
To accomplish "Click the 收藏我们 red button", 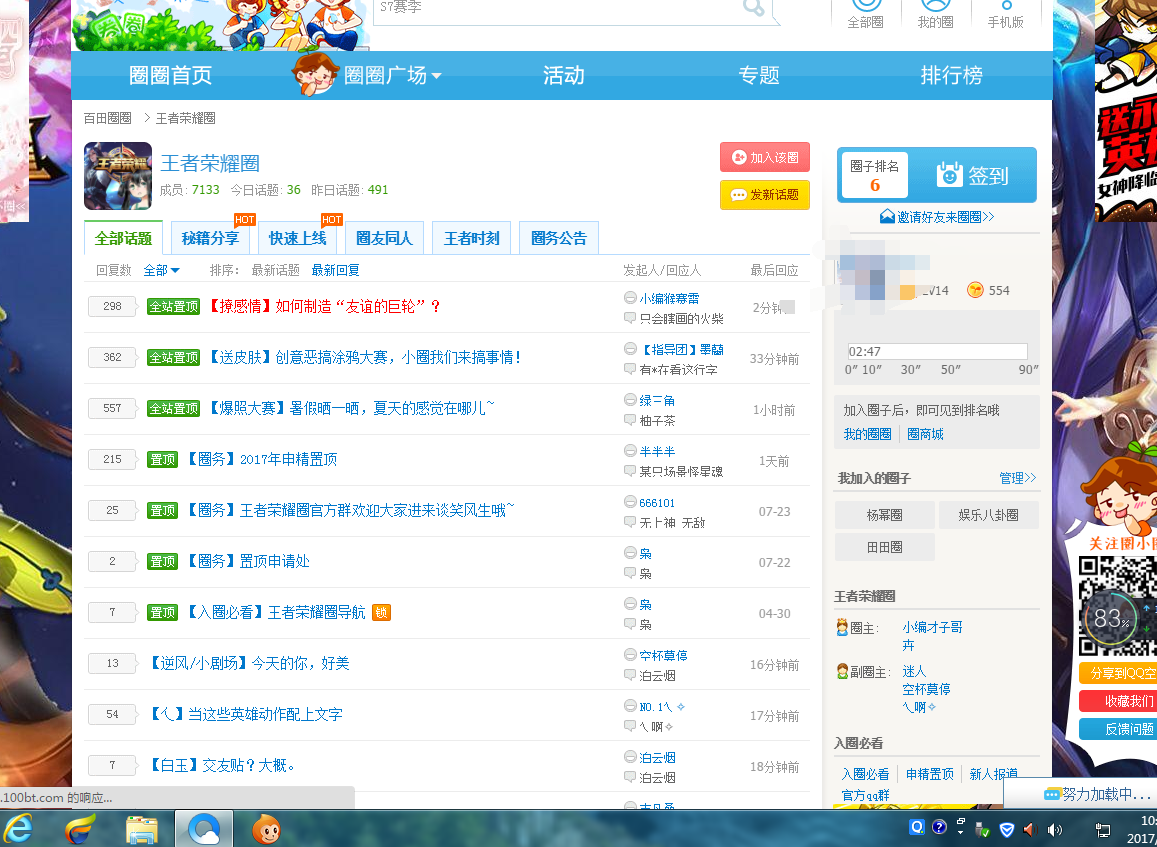I will (1118, 701).
